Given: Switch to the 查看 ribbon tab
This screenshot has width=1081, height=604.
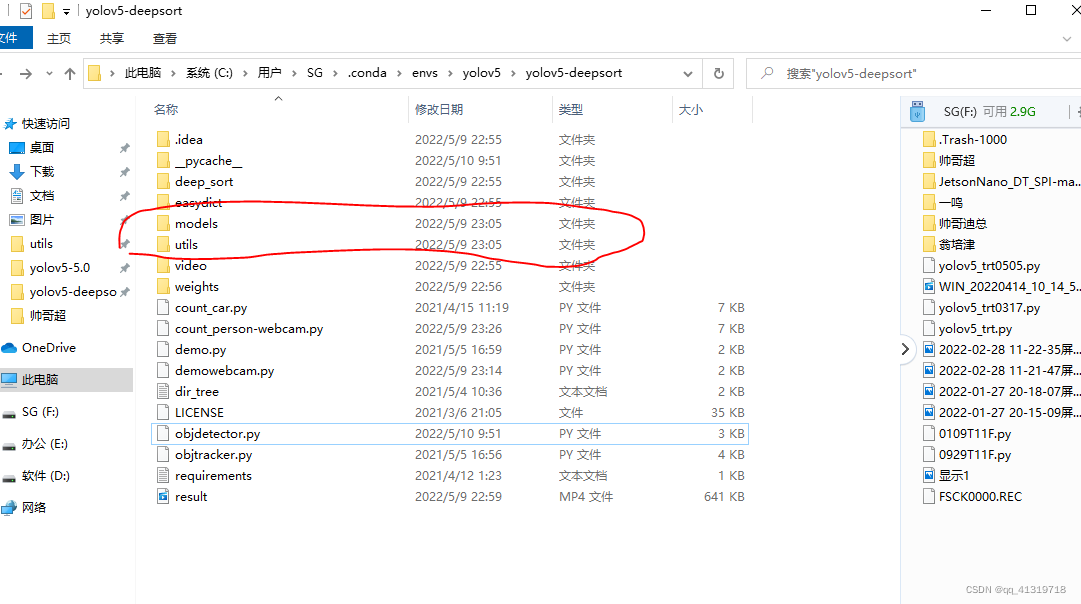Looking at the screenshot, I should click(164, 38).
